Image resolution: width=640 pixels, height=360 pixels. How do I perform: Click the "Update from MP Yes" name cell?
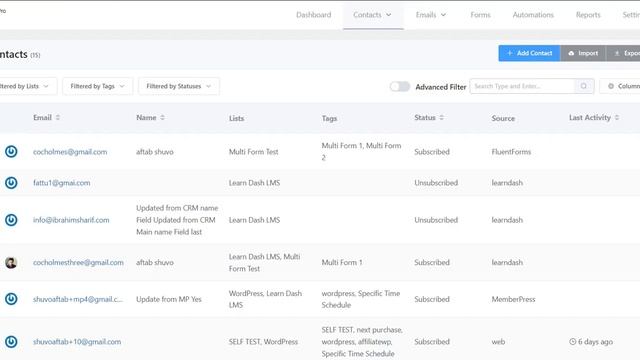pos(169,299)
